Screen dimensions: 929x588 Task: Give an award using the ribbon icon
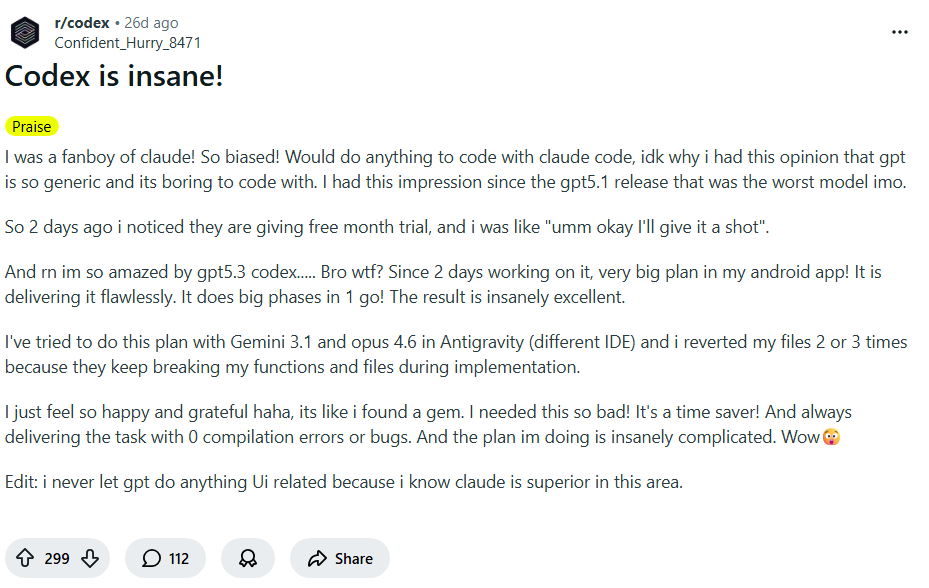point(247,558)
